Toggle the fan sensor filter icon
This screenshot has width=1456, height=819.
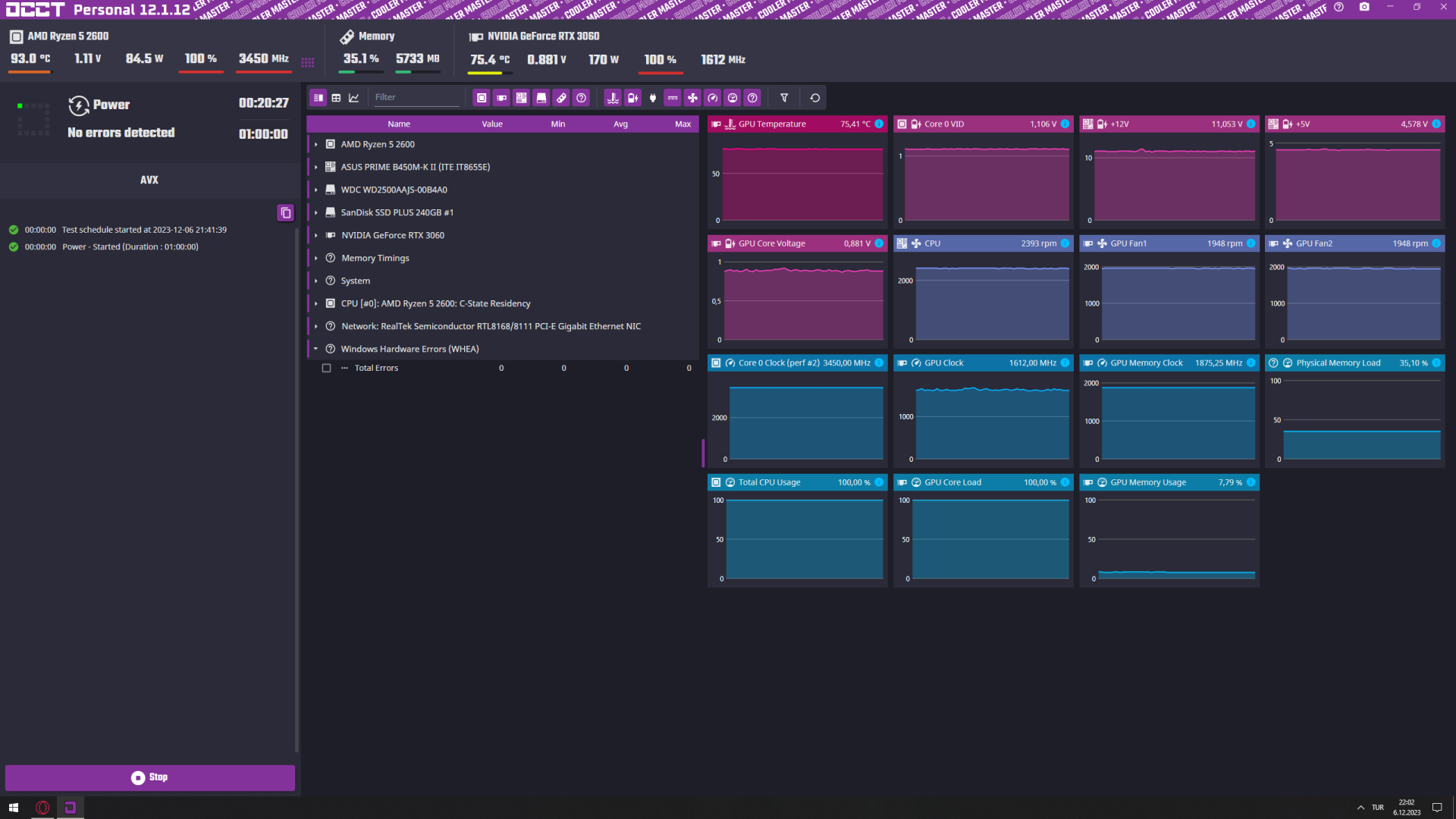pyautogui.click(x=692, y=98)
